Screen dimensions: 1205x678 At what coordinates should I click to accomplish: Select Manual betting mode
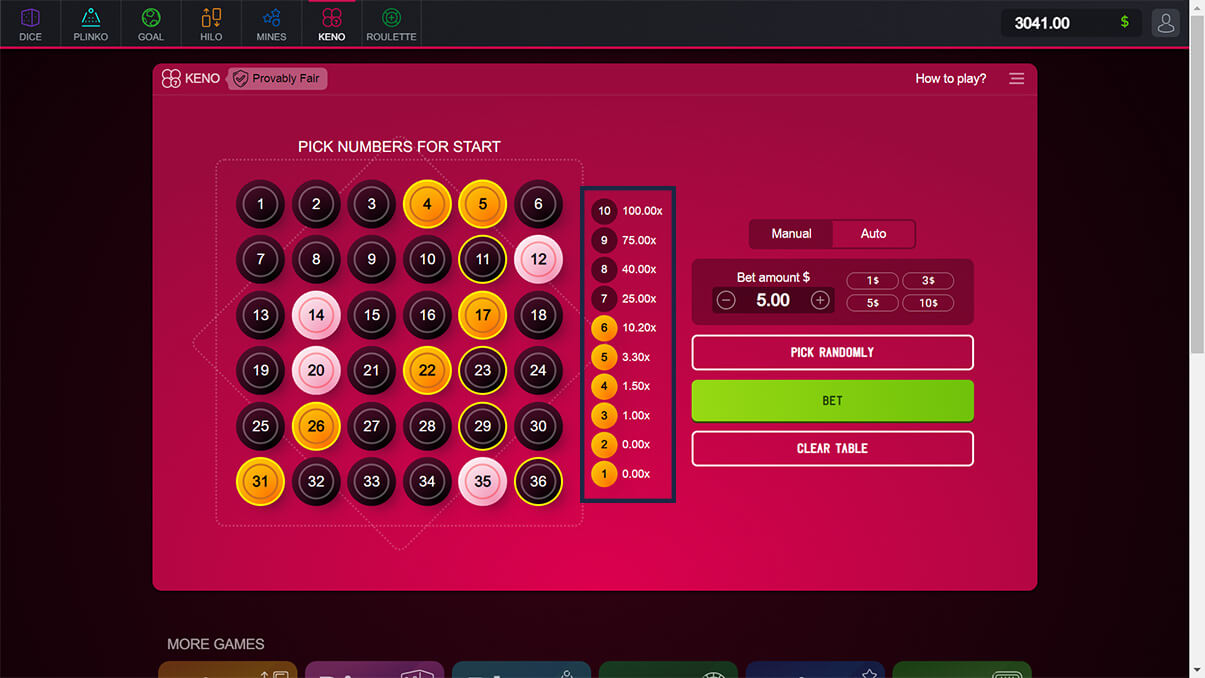click(x=791, y=233)
